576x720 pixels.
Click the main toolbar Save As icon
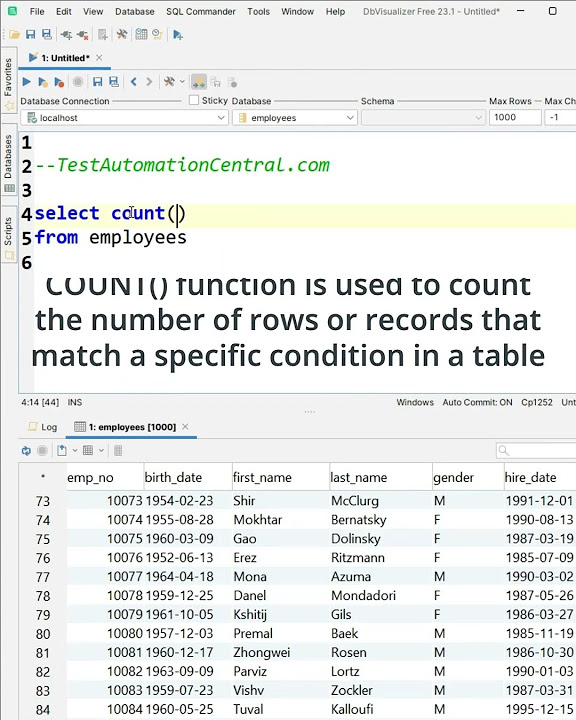(46, 34)
